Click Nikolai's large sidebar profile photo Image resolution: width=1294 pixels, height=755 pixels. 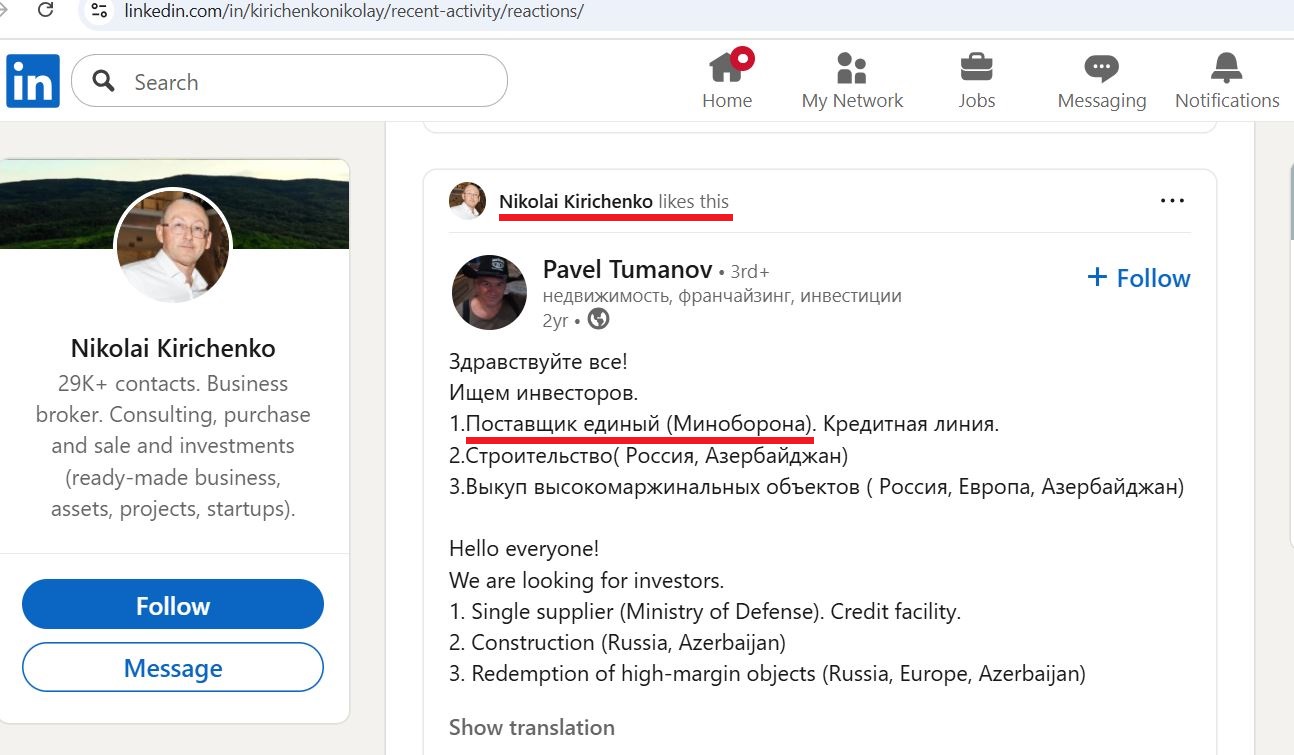(x=173, y=246)
